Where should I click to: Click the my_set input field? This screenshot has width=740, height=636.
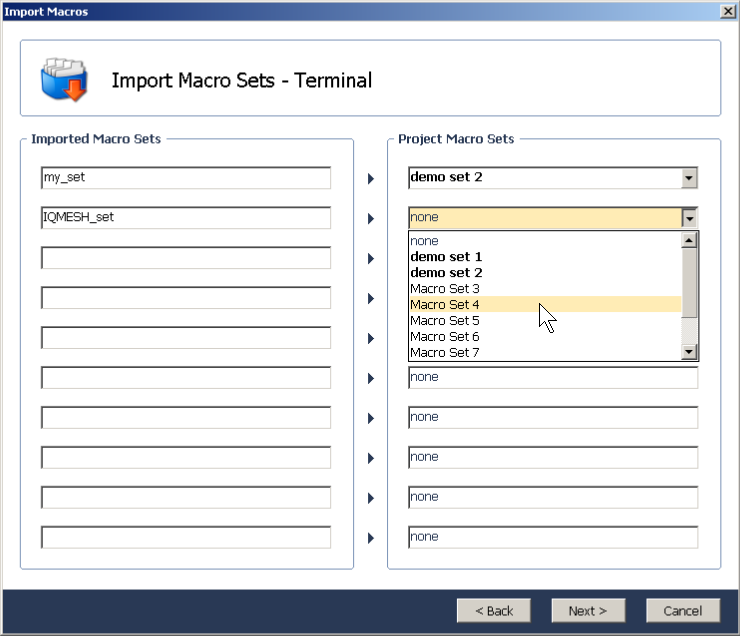pyautogui.click(x=186, y=178)
